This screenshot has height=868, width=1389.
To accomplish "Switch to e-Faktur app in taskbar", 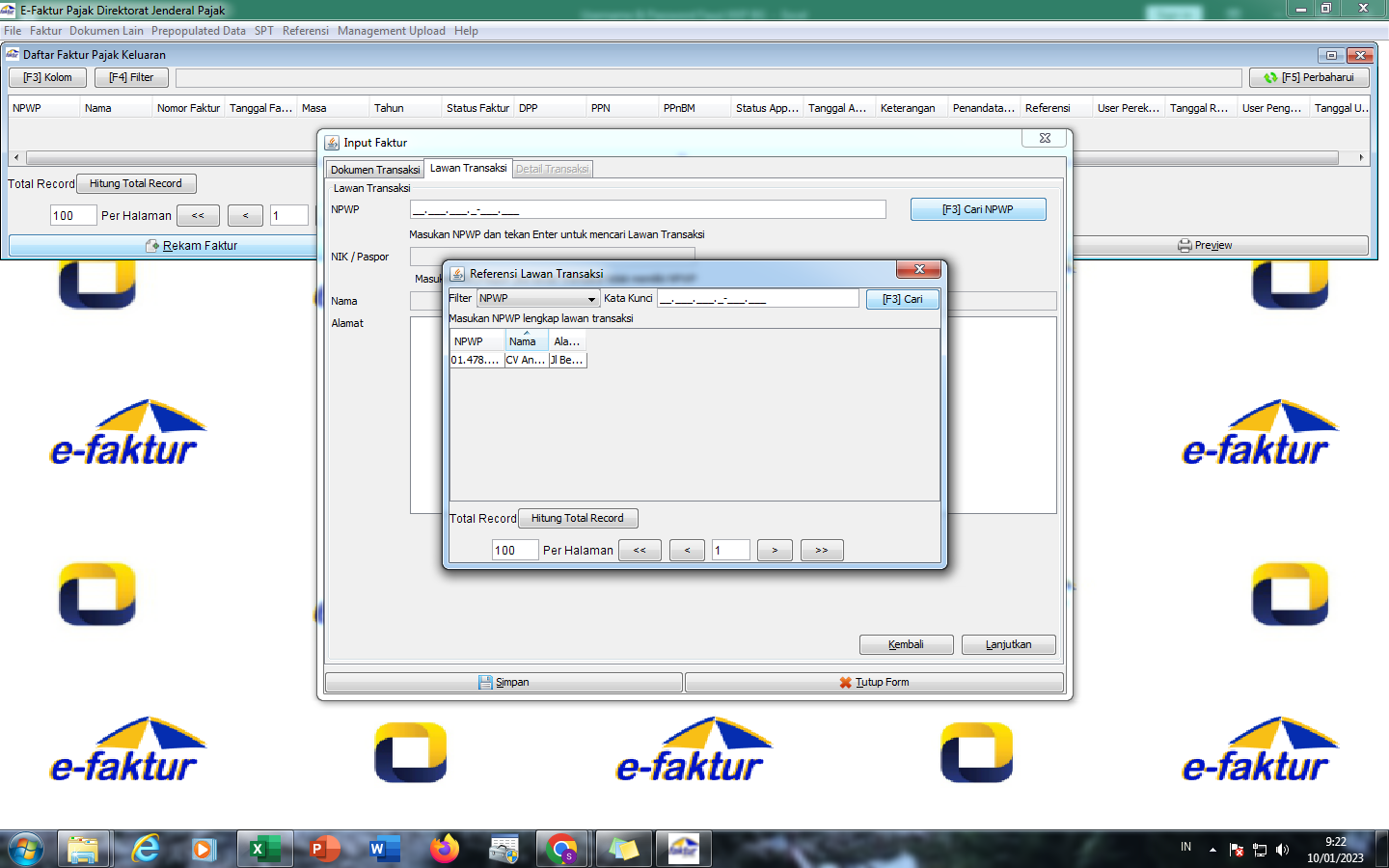I will click(683, 849).
